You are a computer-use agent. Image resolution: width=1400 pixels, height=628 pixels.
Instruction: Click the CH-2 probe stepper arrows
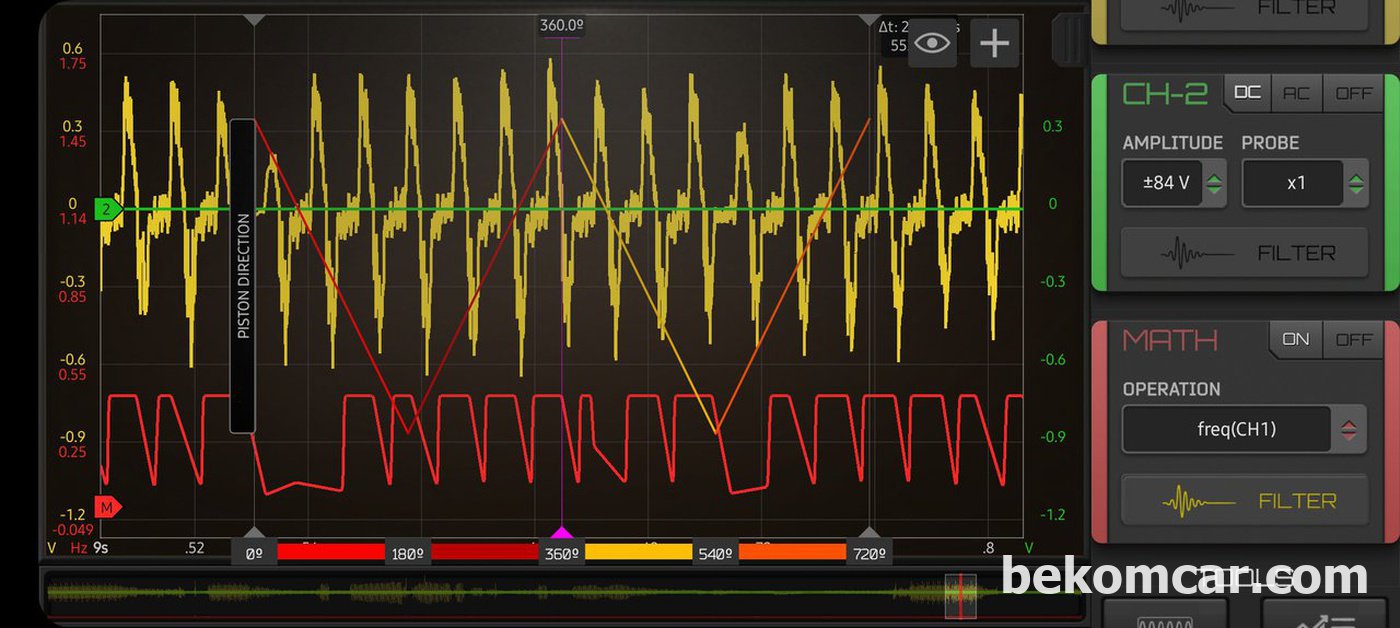click(x=1356, y=184)
